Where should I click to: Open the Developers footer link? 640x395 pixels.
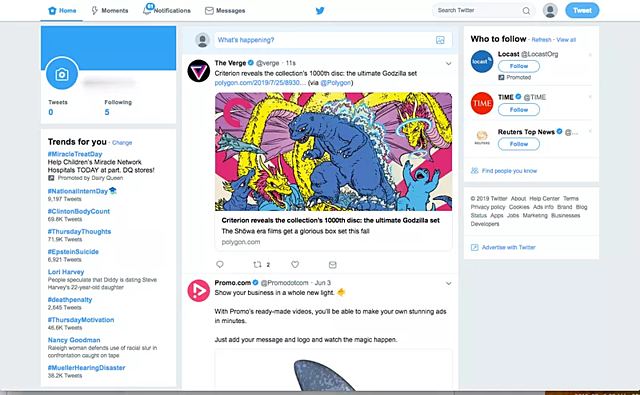[x=484, y=224]
